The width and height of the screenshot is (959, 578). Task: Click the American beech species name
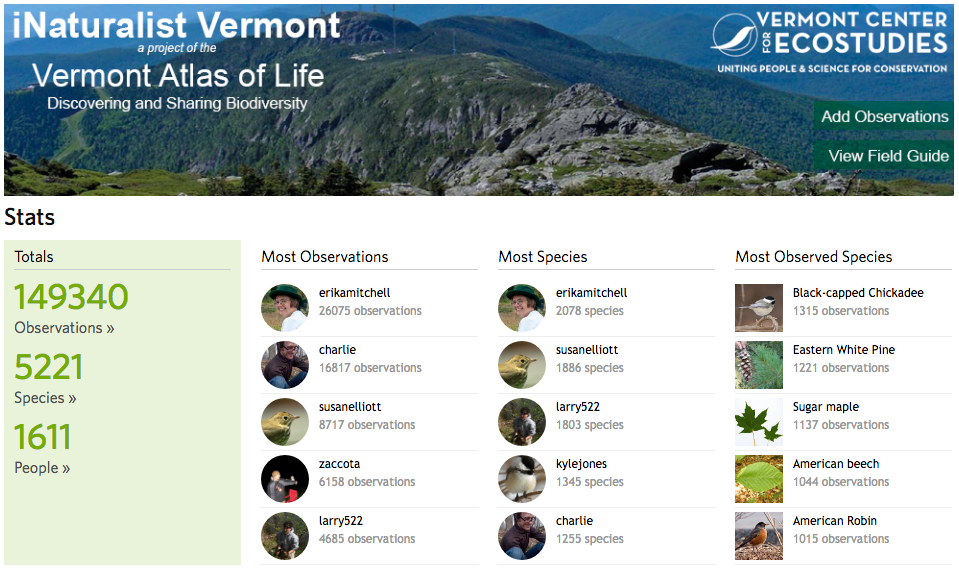click(835, 464)
